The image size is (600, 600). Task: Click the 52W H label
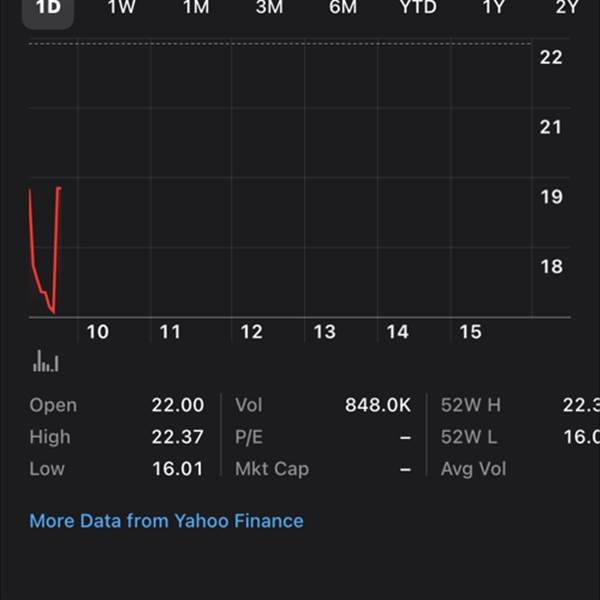[x=470, y=405]
